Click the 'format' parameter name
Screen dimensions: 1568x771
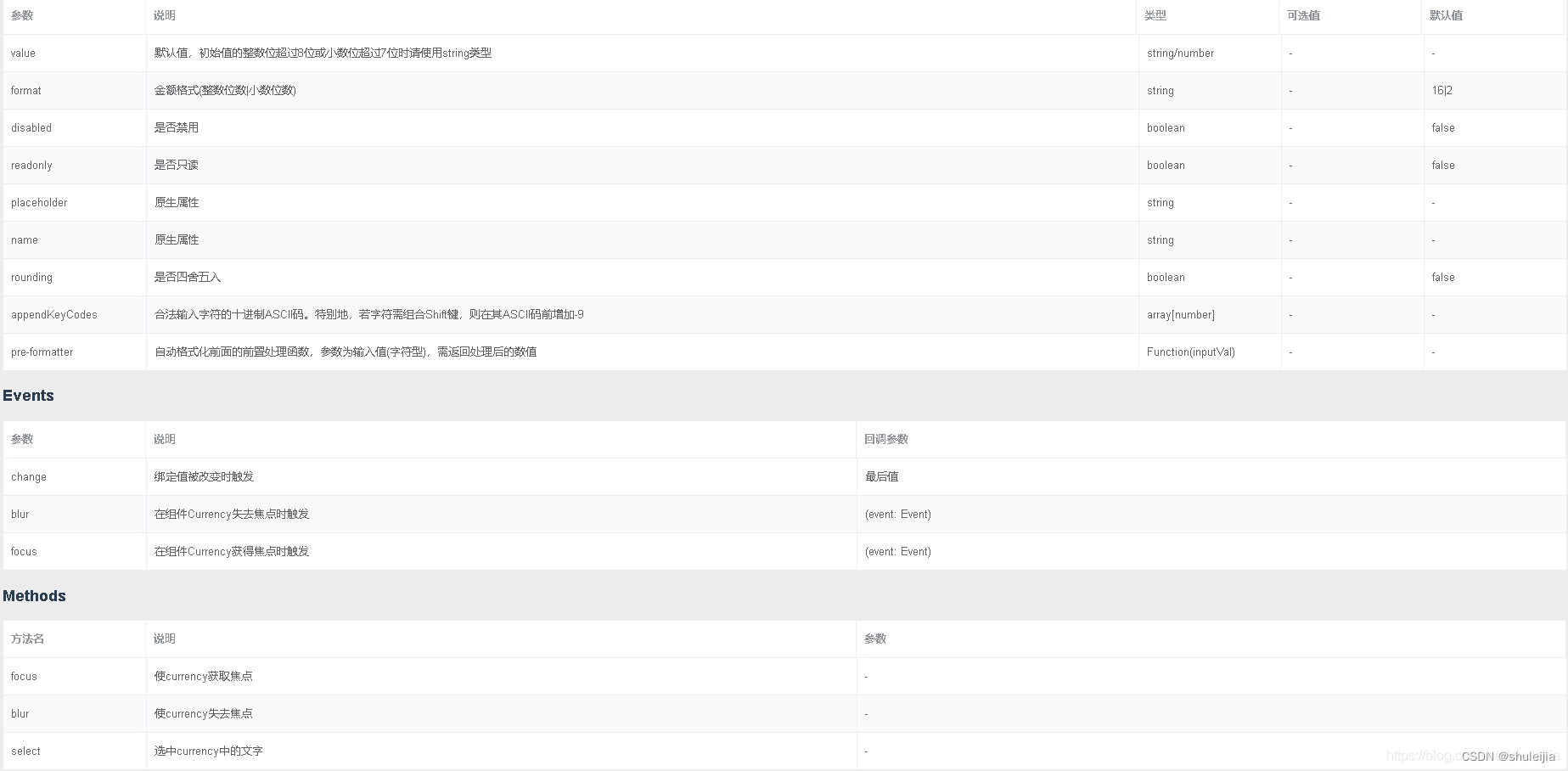click(25, 90)
